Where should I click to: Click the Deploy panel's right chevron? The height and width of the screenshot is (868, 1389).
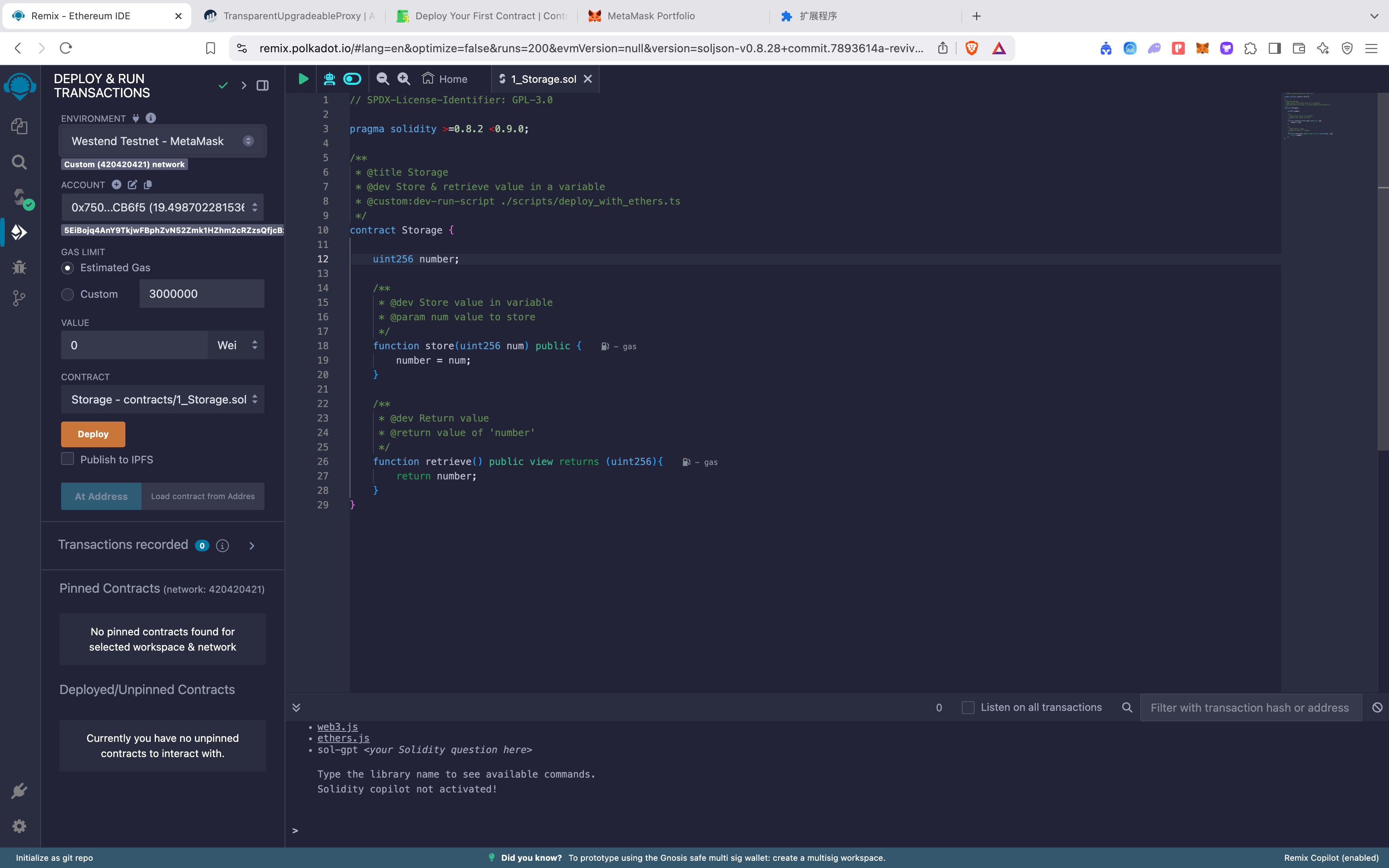244,86
